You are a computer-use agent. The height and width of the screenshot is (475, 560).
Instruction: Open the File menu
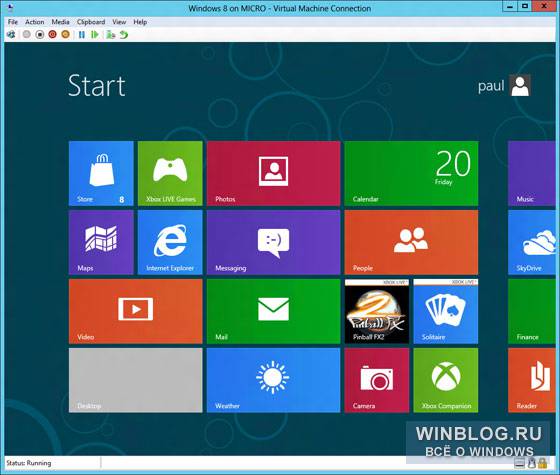coord(12,22)
